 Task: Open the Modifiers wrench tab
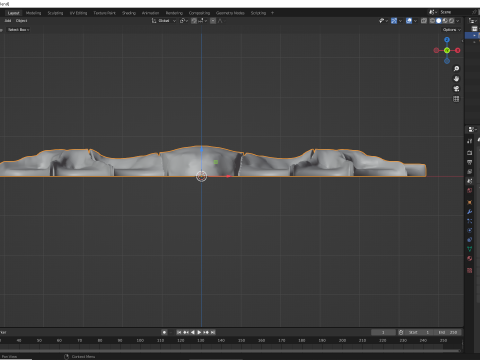(x=470, y=212)
